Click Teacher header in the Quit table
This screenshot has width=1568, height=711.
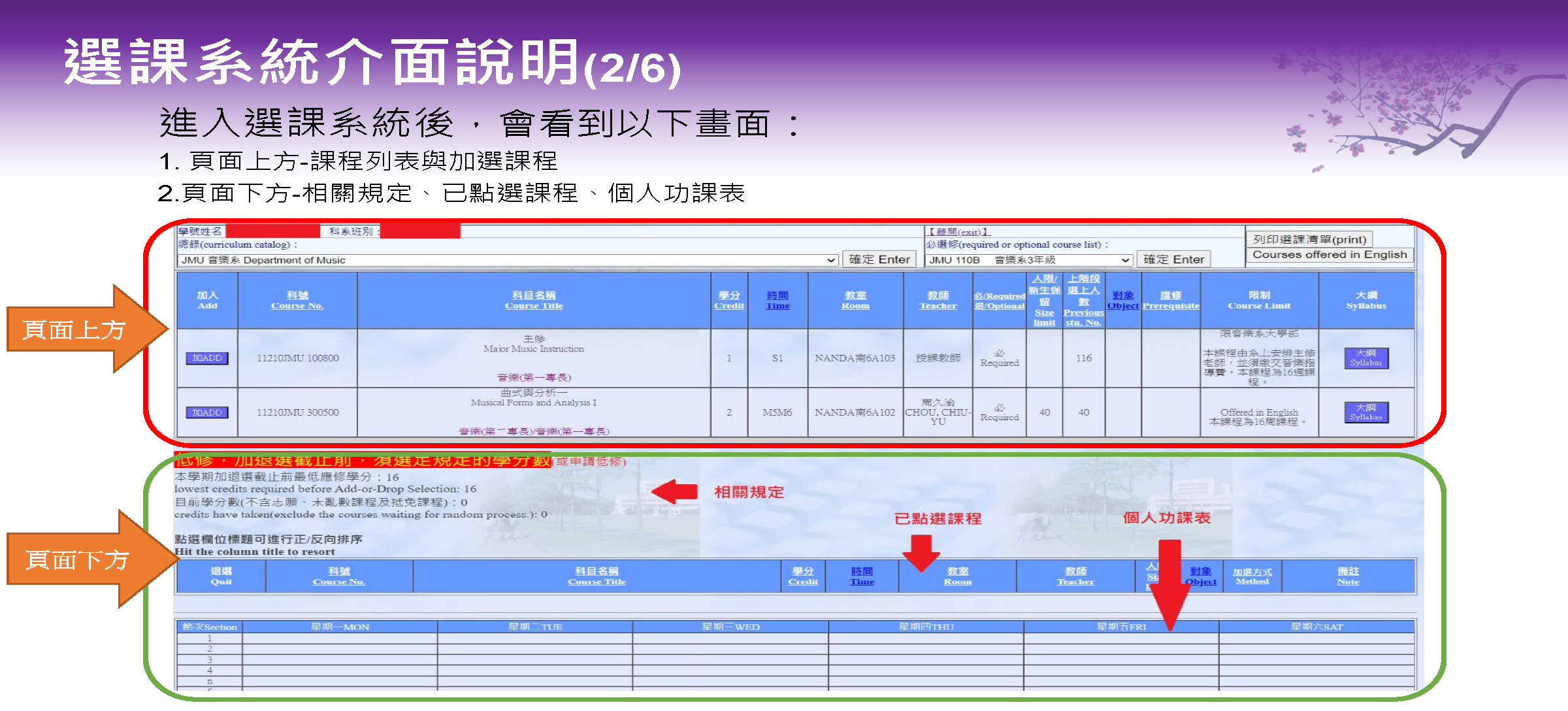coord(1075,576)
